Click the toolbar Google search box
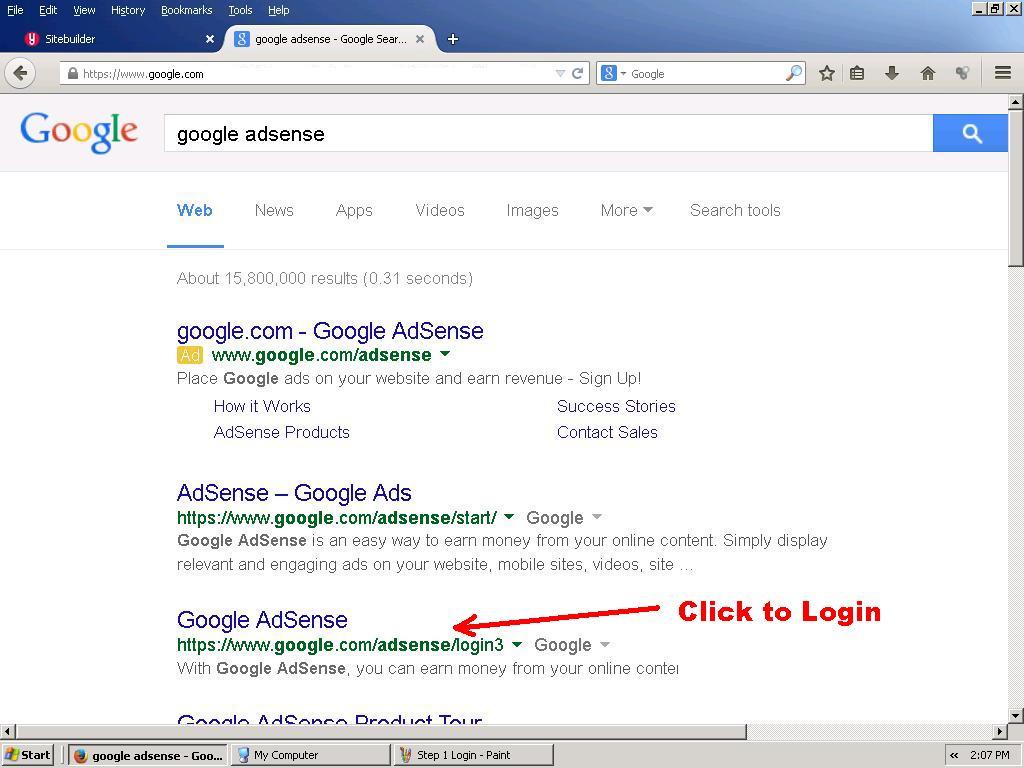 click(707, 73)
